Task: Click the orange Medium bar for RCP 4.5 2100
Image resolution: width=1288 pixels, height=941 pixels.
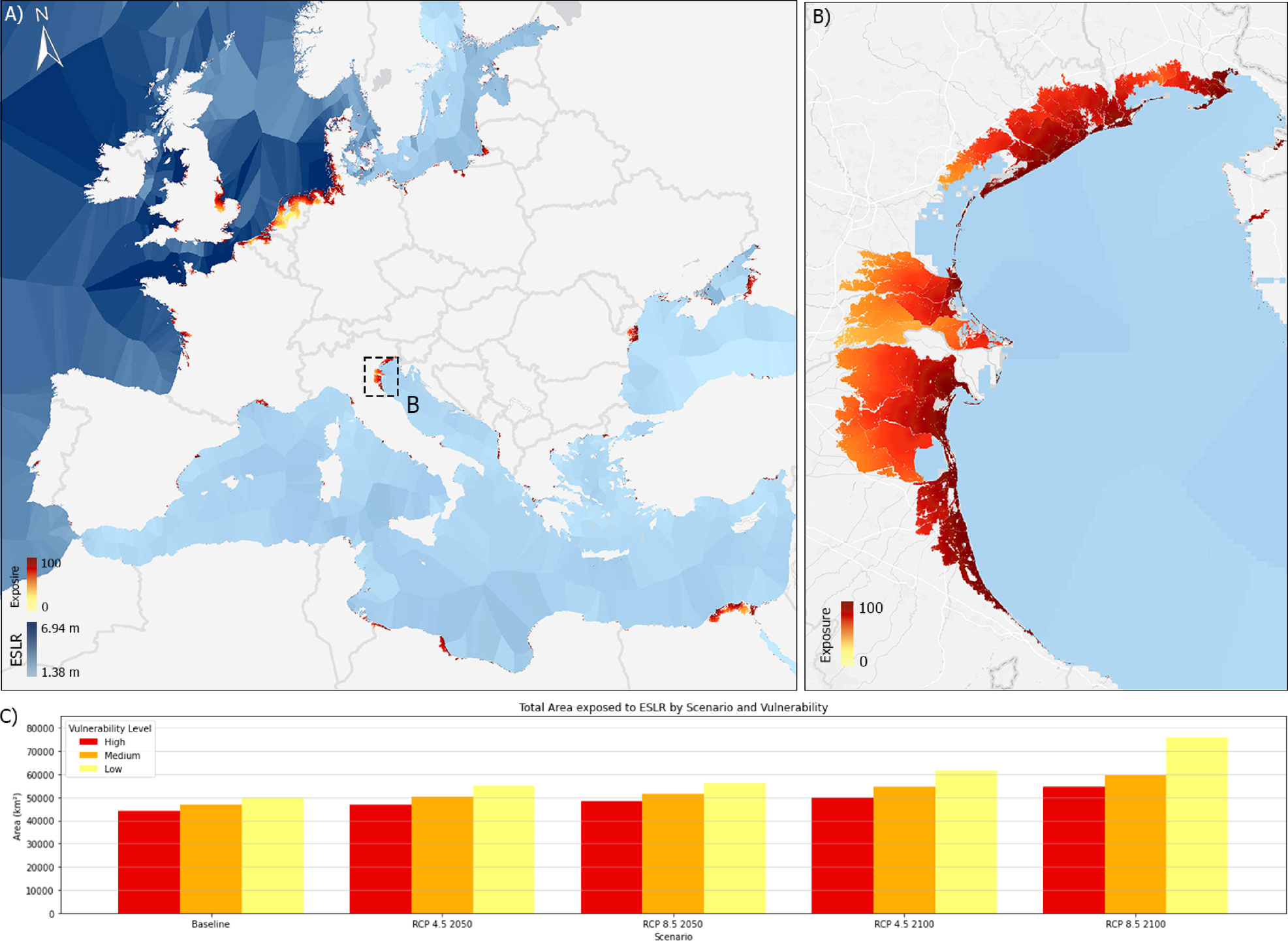Action: (903, 850)
